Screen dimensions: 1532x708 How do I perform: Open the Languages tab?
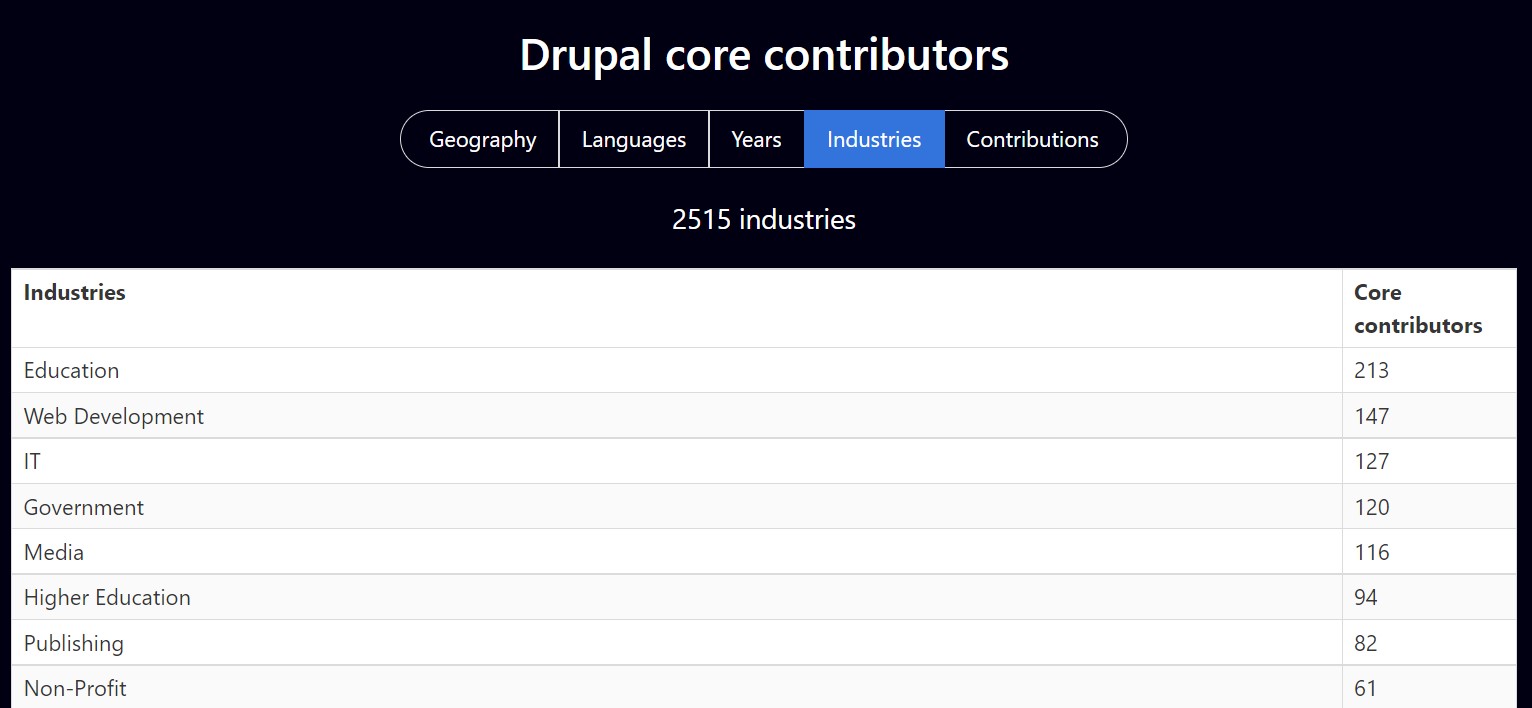tap(634, 139)
